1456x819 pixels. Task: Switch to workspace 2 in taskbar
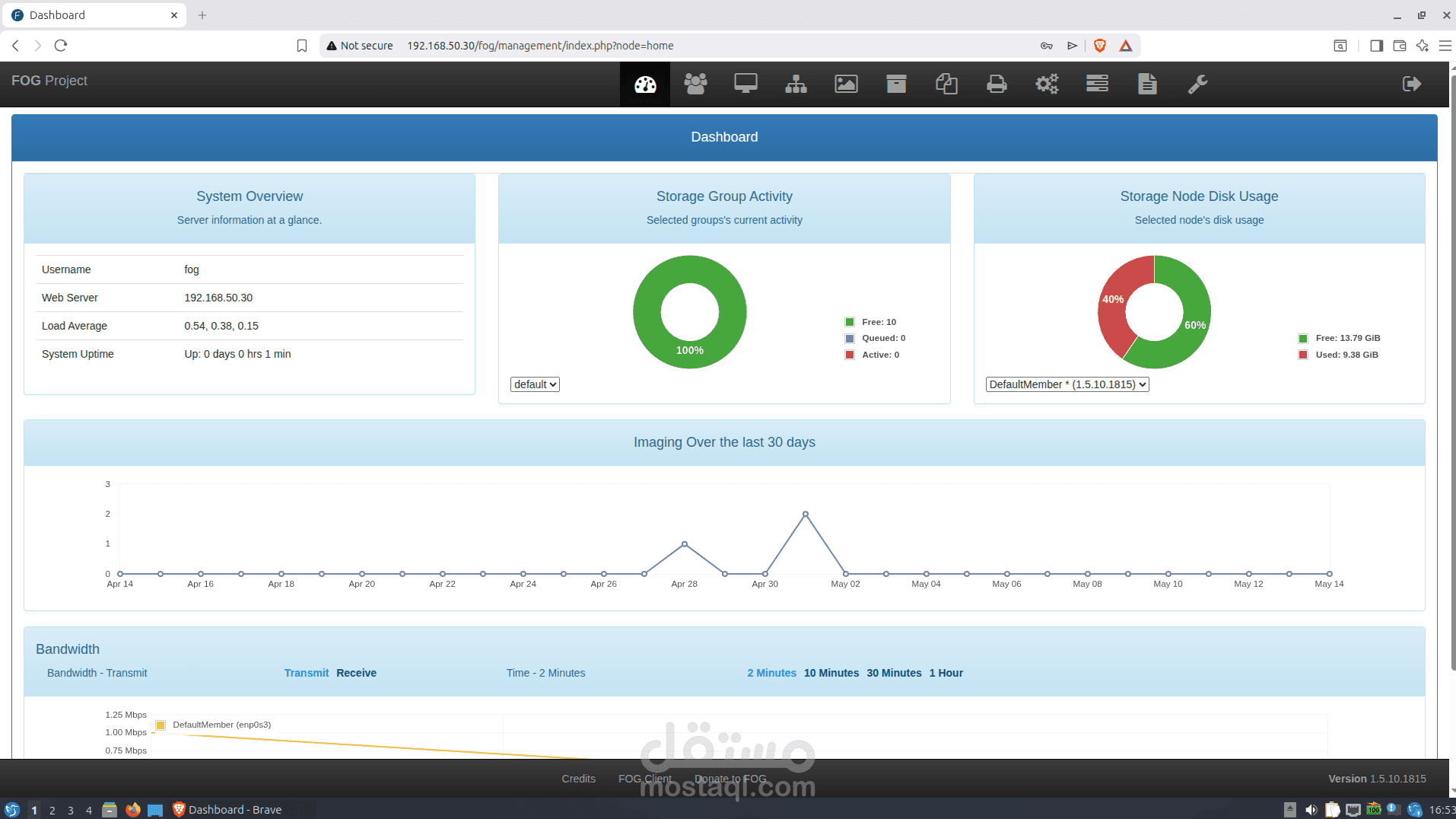[x=52, y=810]
